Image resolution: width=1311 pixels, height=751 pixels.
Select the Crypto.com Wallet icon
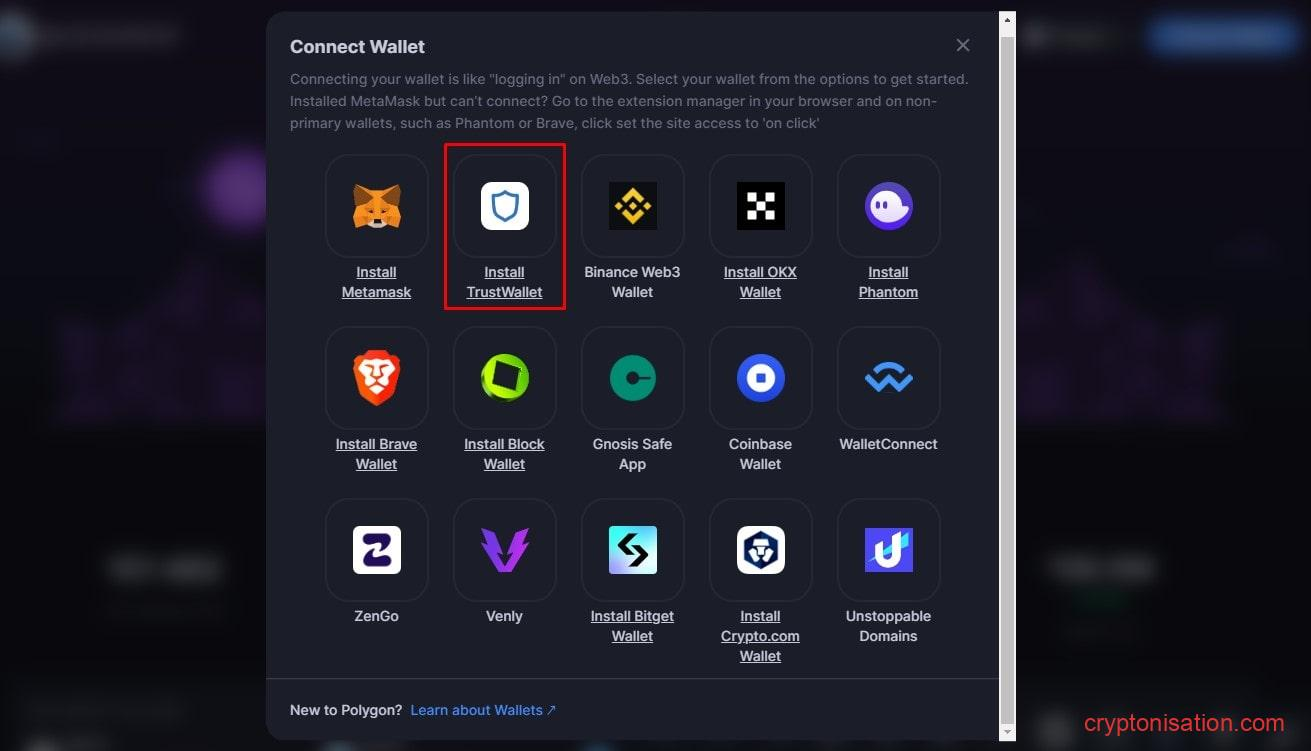760,550
